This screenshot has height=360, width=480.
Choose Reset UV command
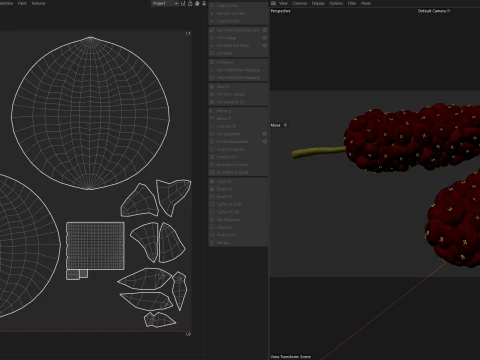(238, 196)
